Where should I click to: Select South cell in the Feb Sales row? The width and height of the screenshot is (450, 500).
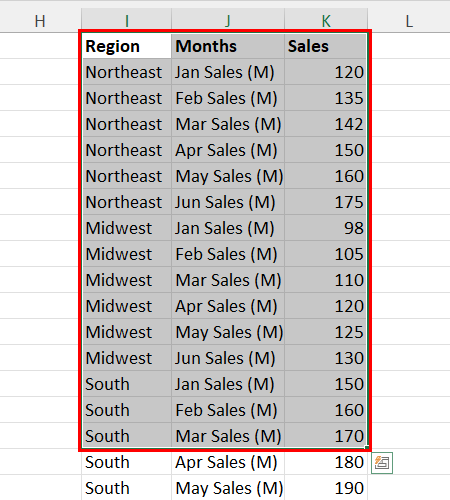[x=127, y=410]
